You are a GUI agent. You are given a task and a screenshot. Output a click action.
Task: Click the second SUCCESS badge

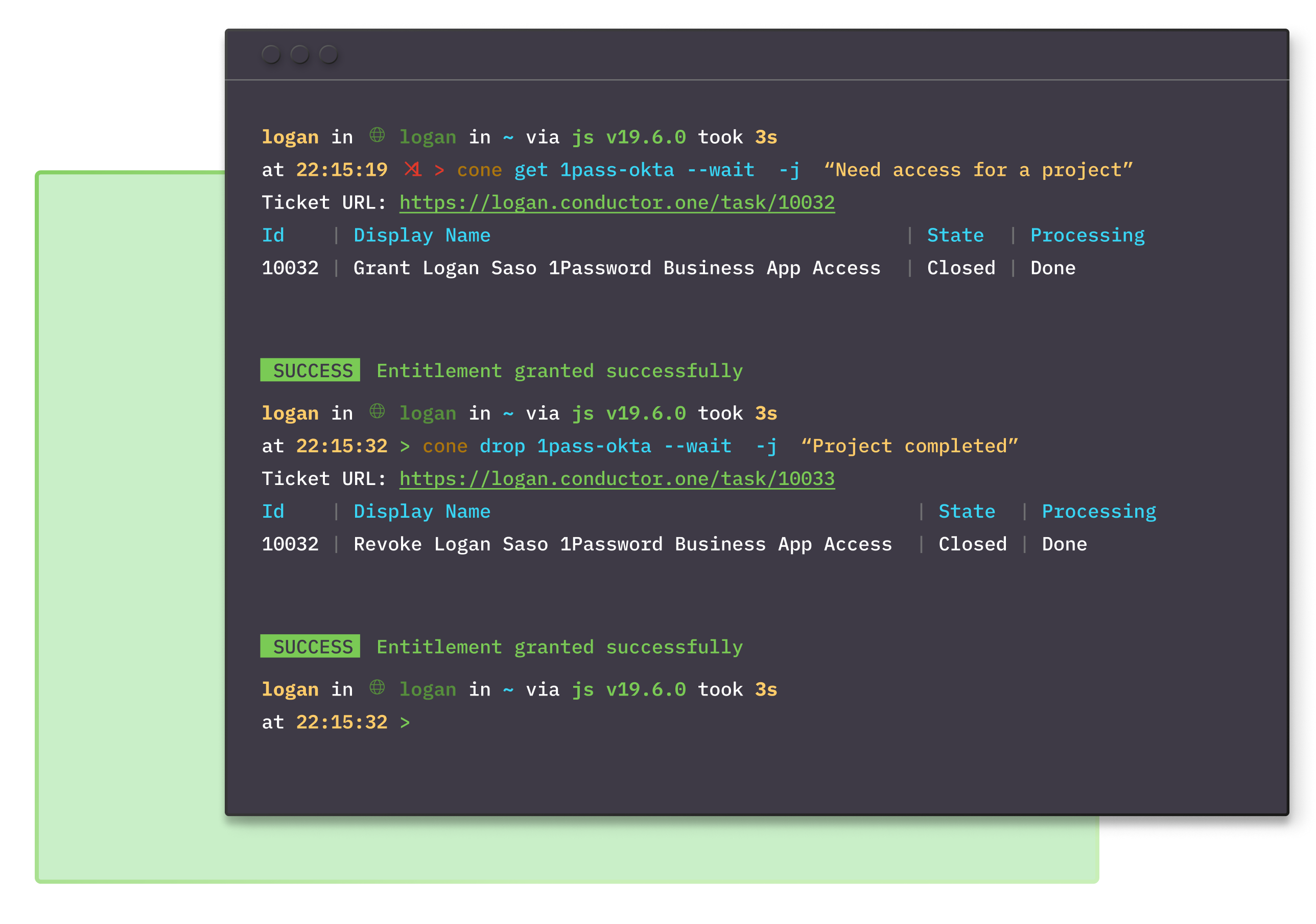pos(310,646)
